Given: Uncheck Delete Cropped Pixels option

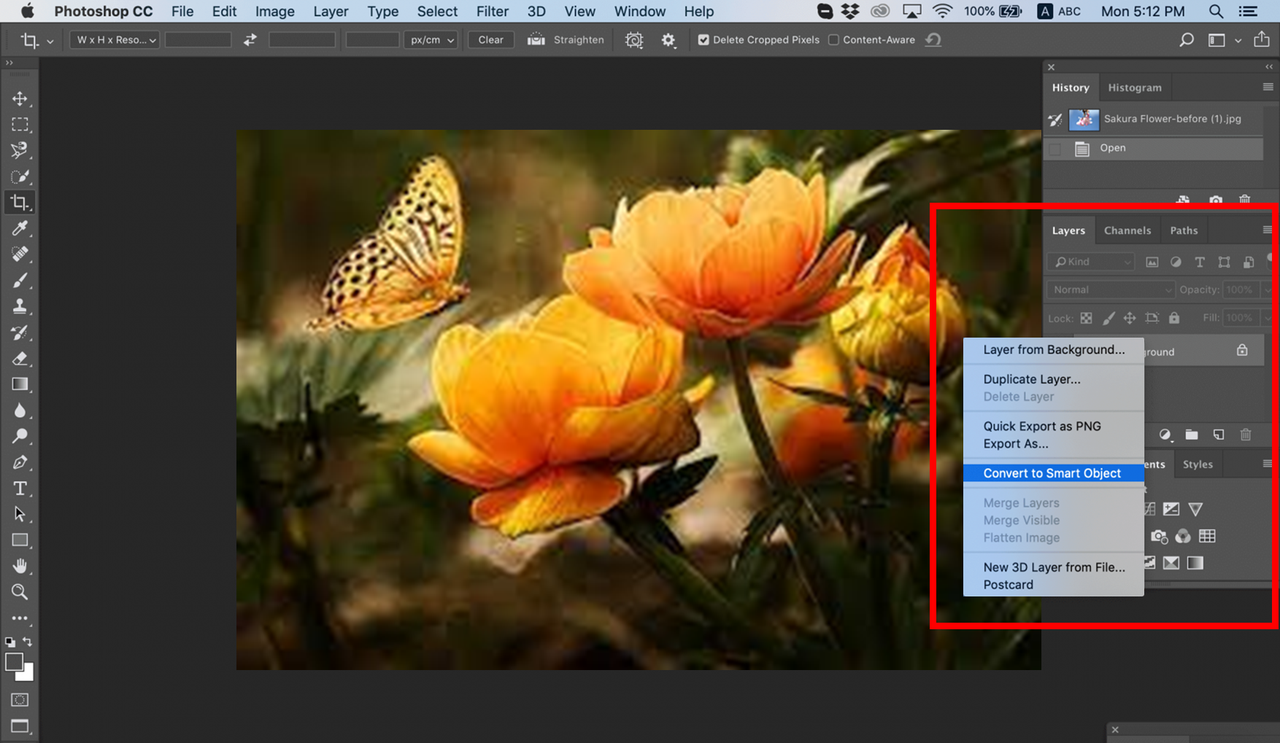Looking at the screenshot, I should pyautogui.click(x=705, y=39).
